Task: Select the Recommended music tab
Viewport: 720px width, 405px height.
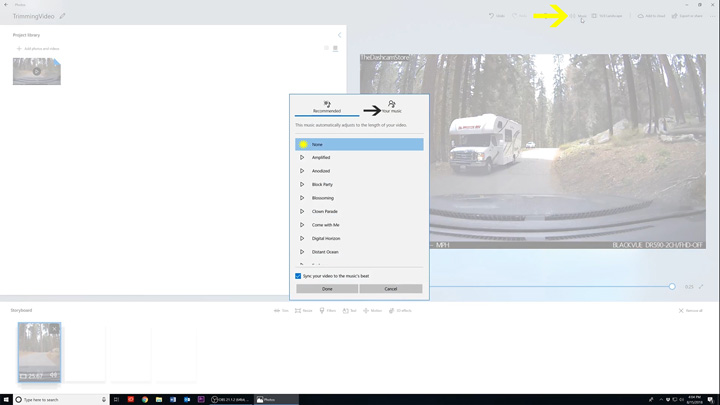Action: pyautogui.click(x=327, y=107)
